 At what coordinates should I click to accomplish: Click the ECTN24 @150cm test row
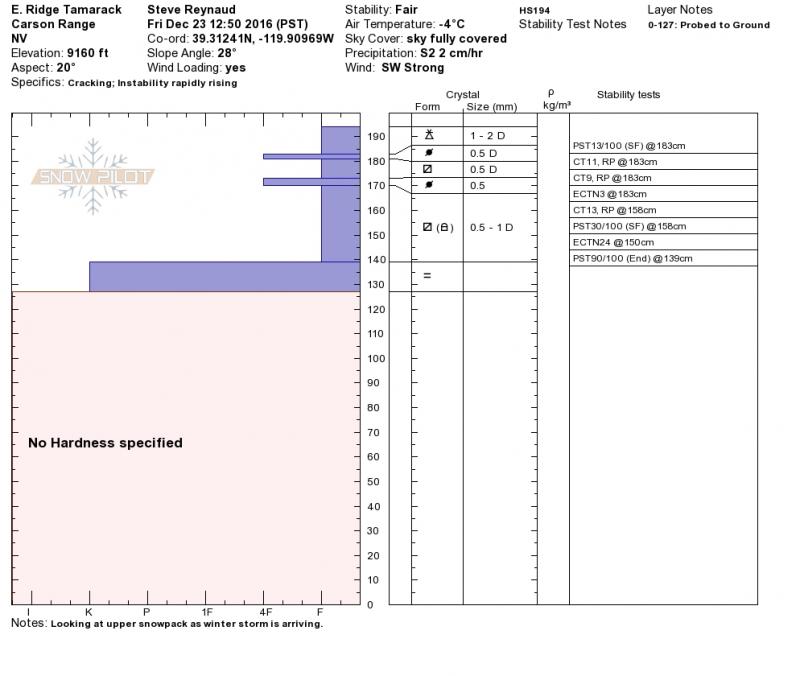tap(612, 242)
